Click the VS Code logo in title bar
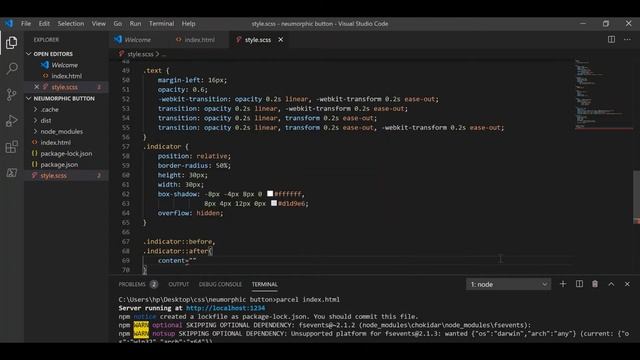The image size is (640, 360). [9, 23]
